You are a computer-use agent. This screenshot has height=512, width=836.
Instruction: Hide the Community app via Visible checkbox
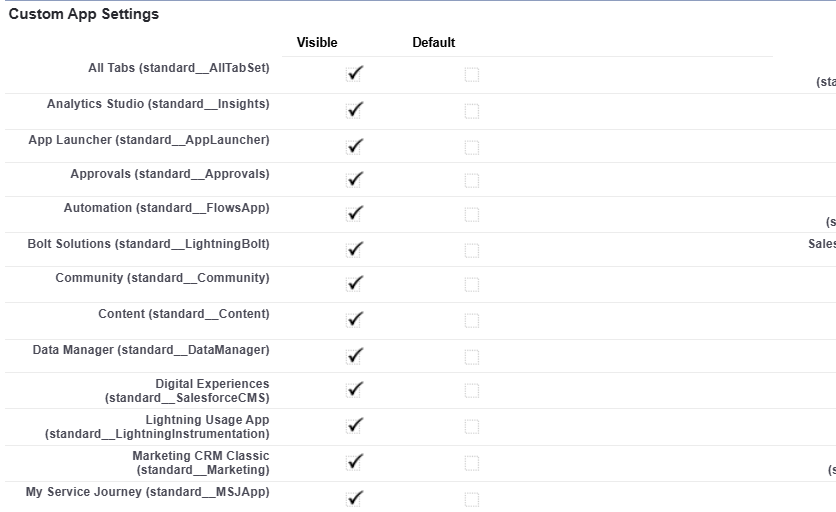coord(353,285)
